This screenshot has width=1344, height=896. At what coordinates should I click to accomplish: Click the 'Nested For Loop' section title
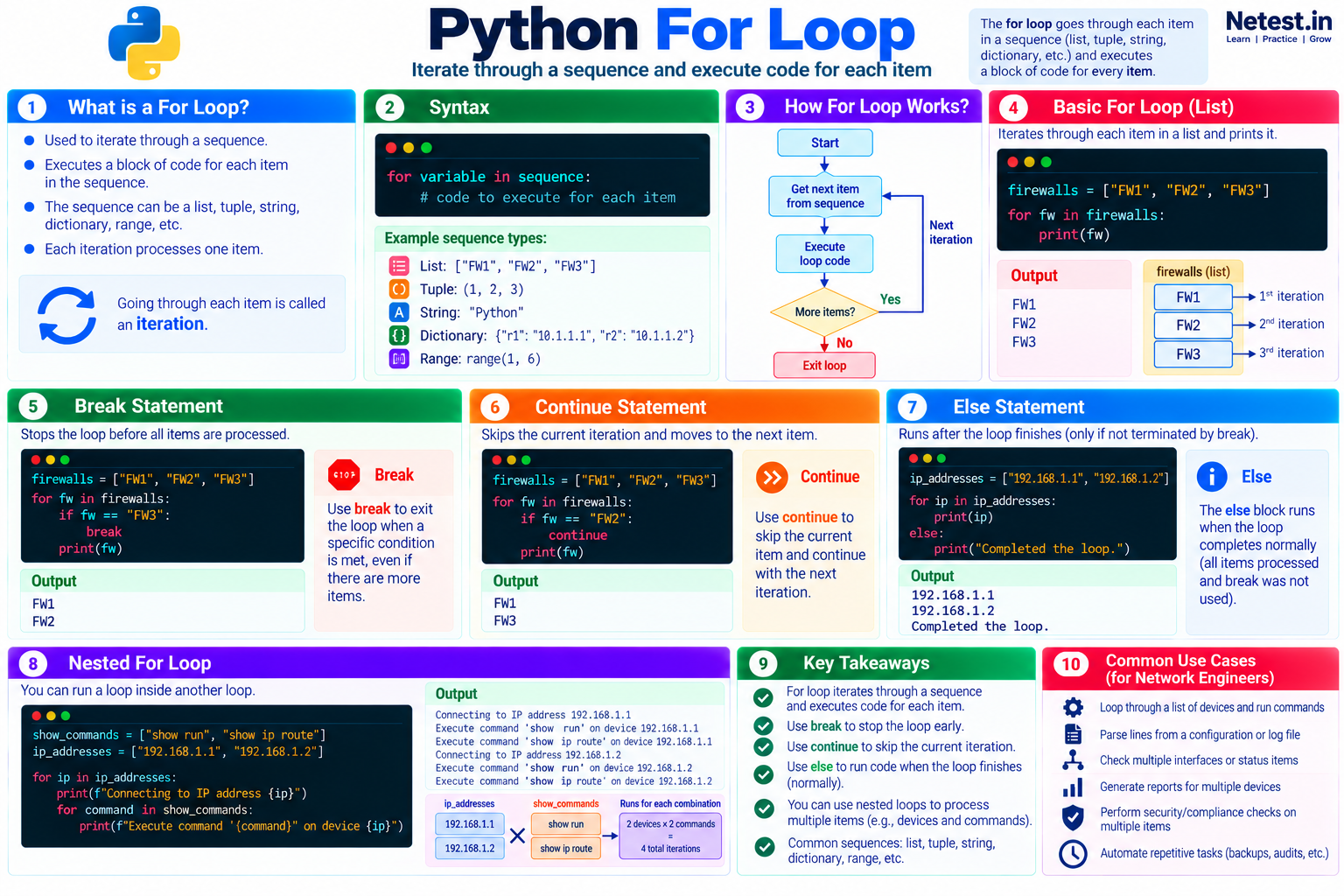pos(140,663)
